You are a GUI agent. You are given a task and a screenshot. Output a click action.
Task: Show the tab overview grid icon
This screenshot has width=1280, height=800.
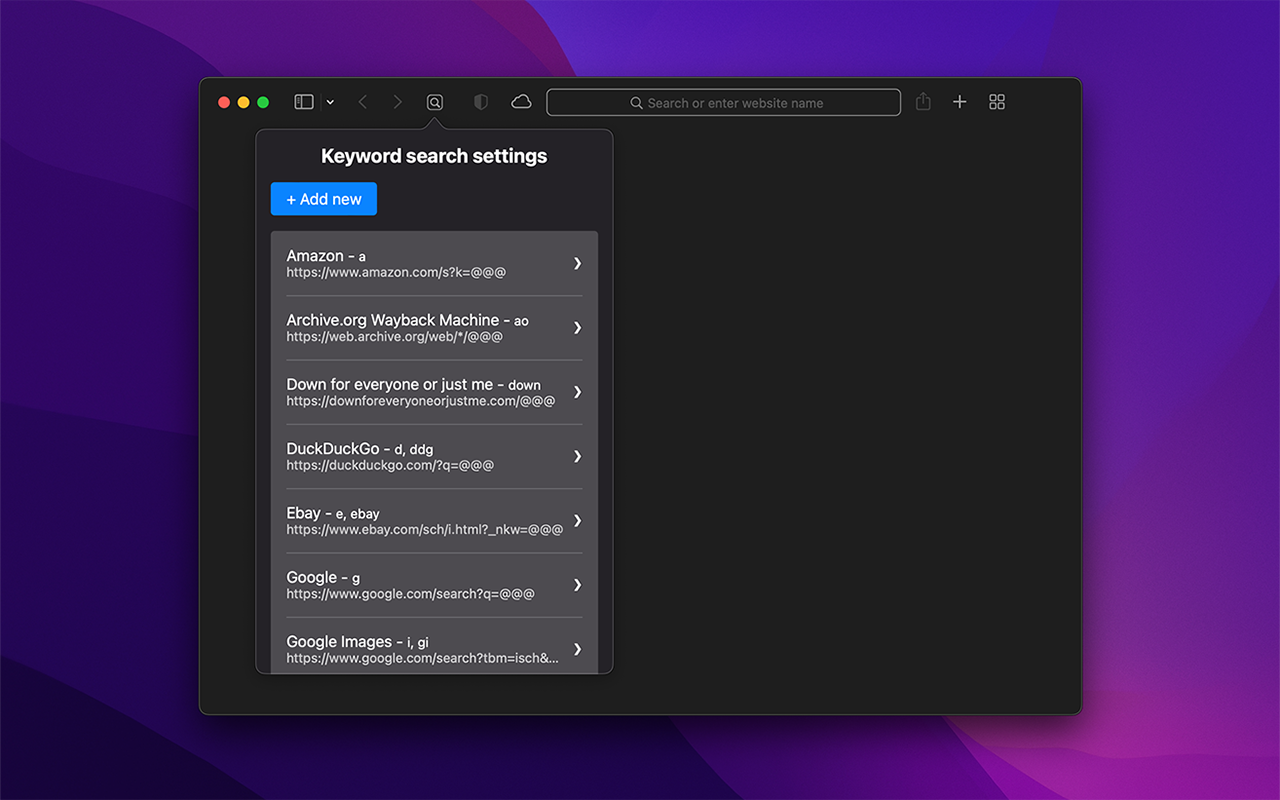tap(996, 101)
